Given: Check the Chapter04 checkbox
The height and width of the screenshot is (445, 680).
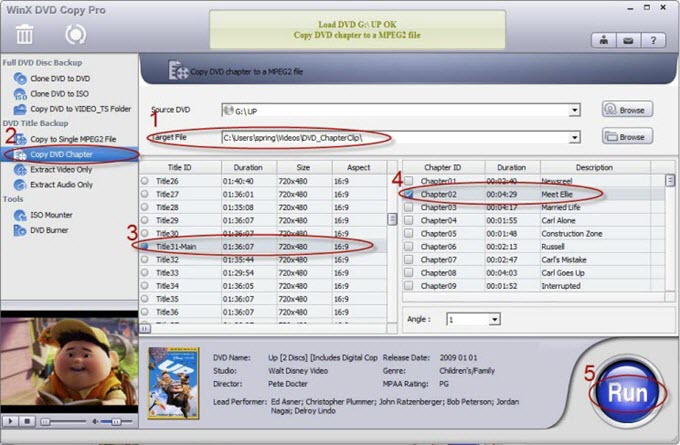Looking at the screenshot, I should coord(409,220).
